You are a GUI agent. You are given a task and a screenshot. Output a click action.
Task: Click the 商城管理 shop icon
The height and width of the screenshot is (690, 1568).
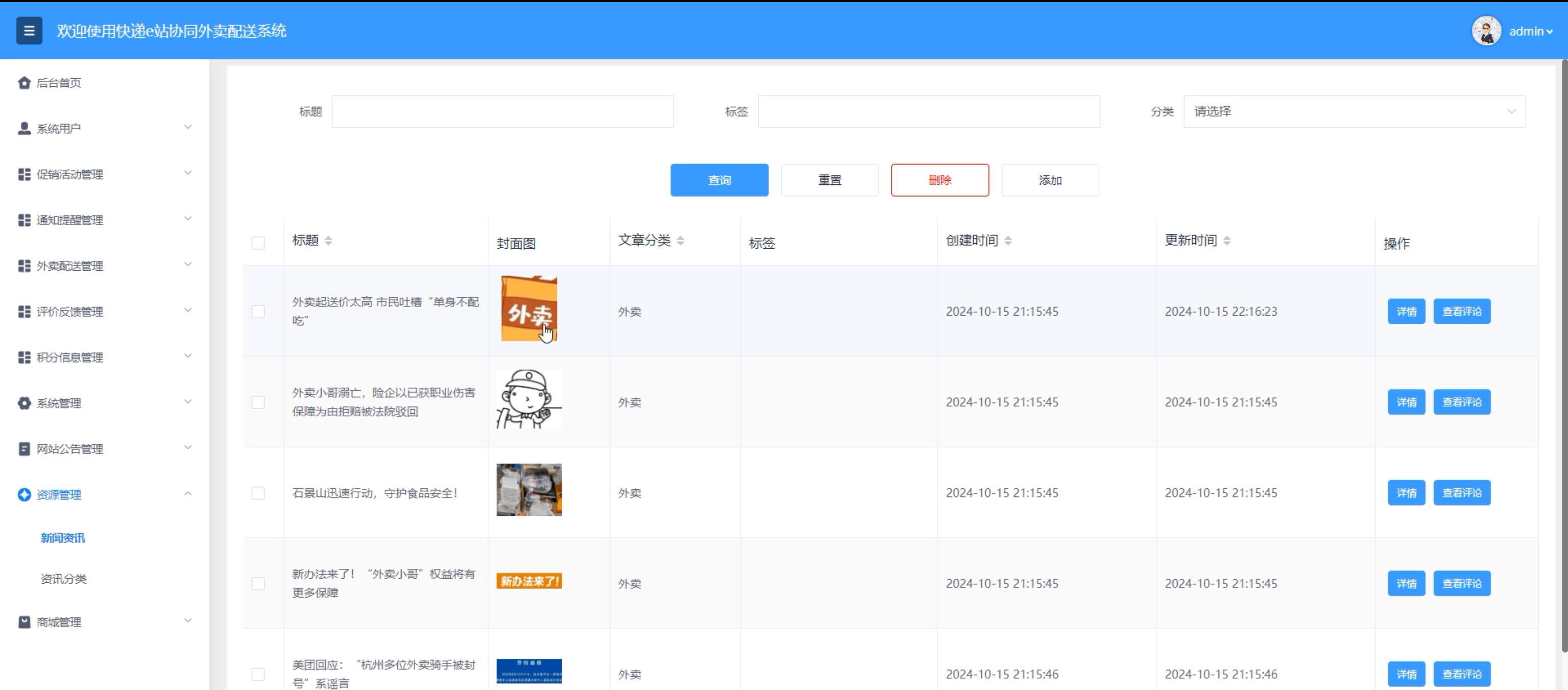click(x=23, y=622)
